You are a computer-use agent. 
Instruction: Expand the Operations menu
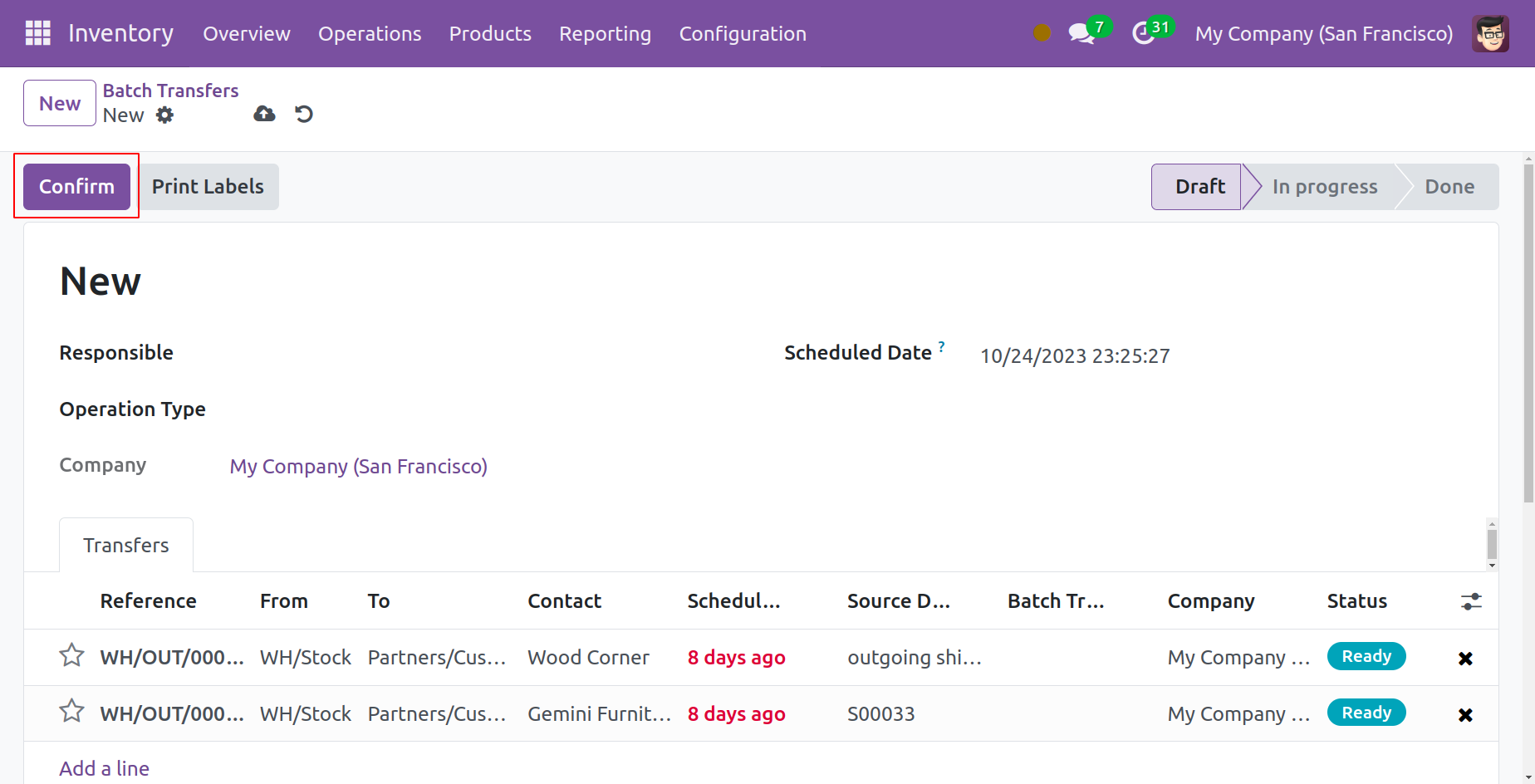click(x=370, y=33)
